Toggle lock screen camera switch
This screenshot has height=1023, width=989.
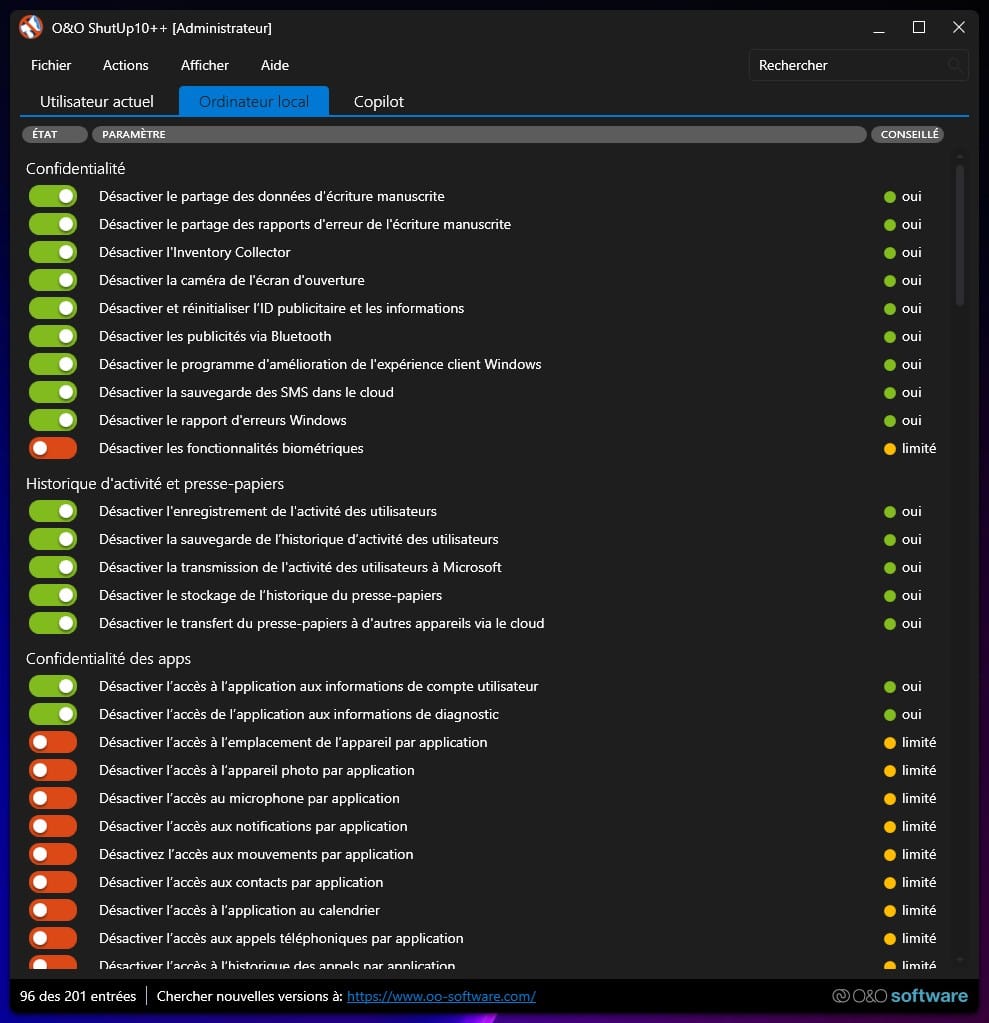[53, 281]
